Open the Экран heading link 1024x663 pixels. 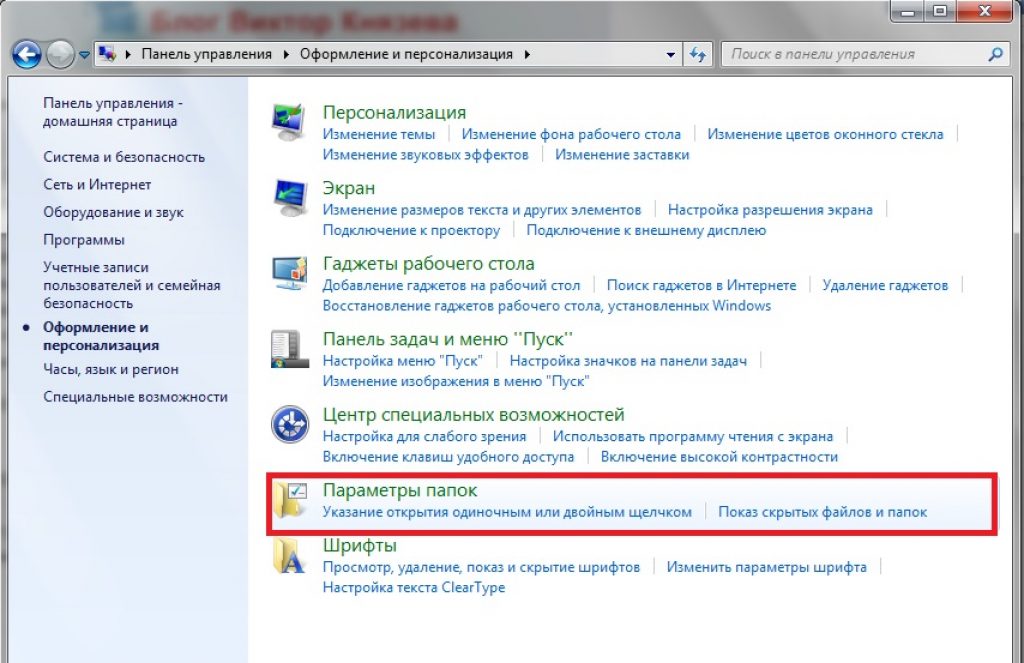pos(349,188)
